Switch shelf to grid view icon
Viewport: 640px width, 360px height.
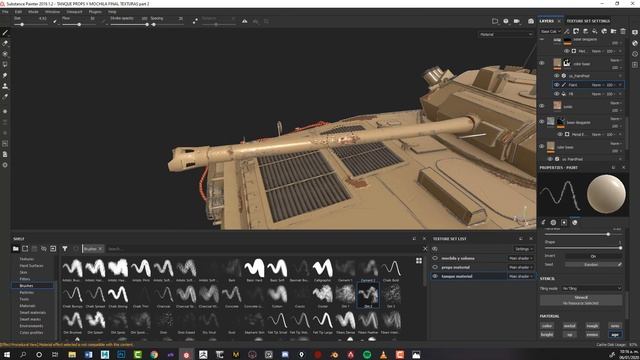coord(419,260)
